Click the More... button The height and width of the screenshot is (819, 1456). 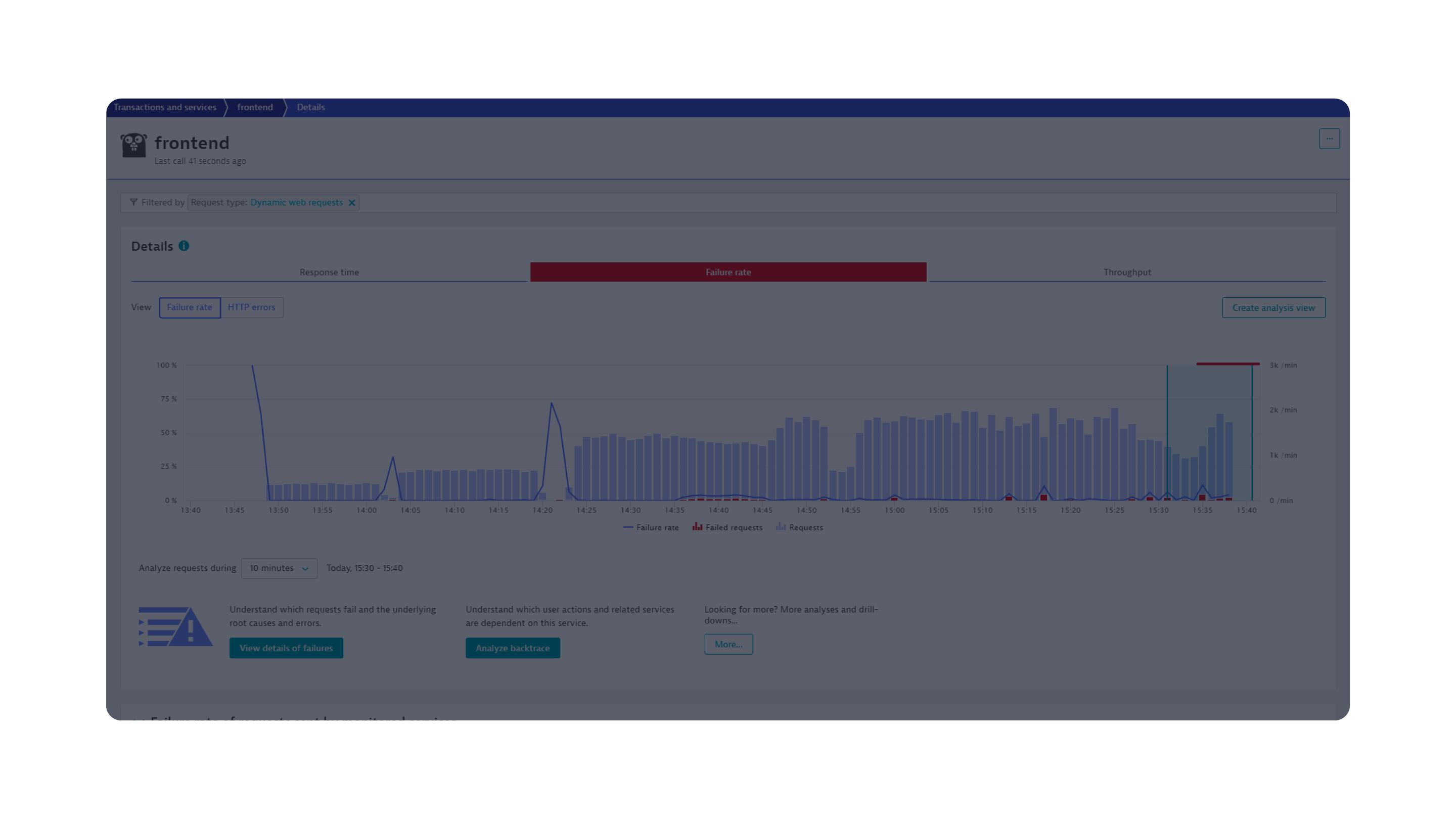(728, 644)
